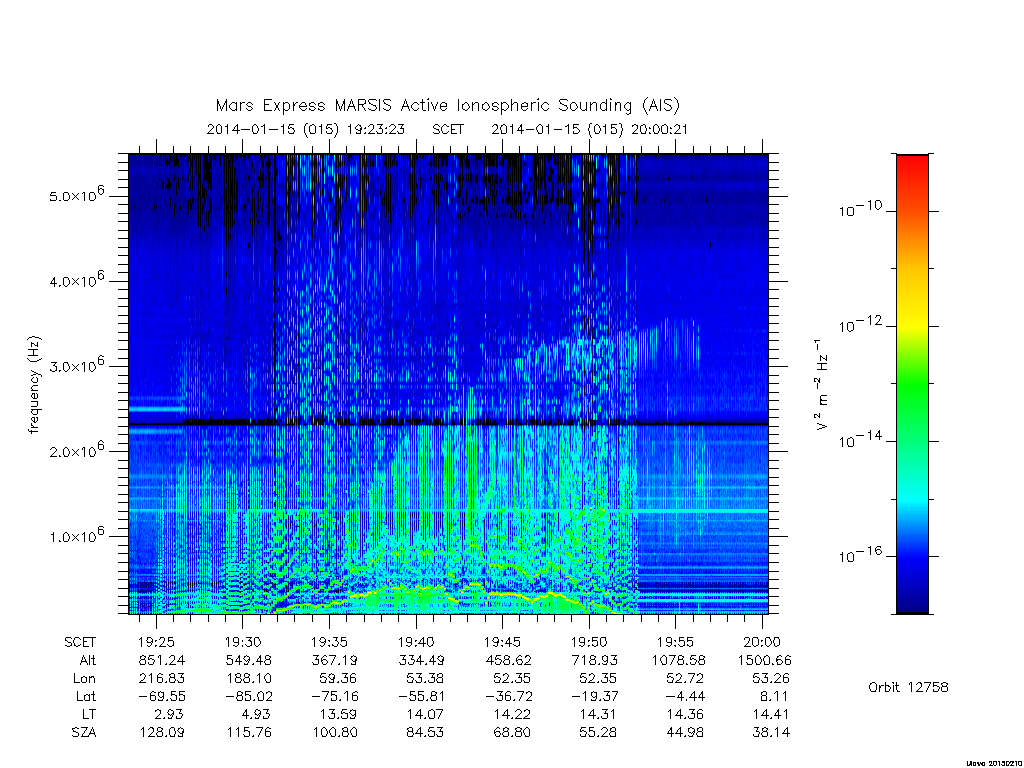Click the "SCET" row label below the plot
1024x768 pixels.
pyautogui.click(x=80, y=643)
